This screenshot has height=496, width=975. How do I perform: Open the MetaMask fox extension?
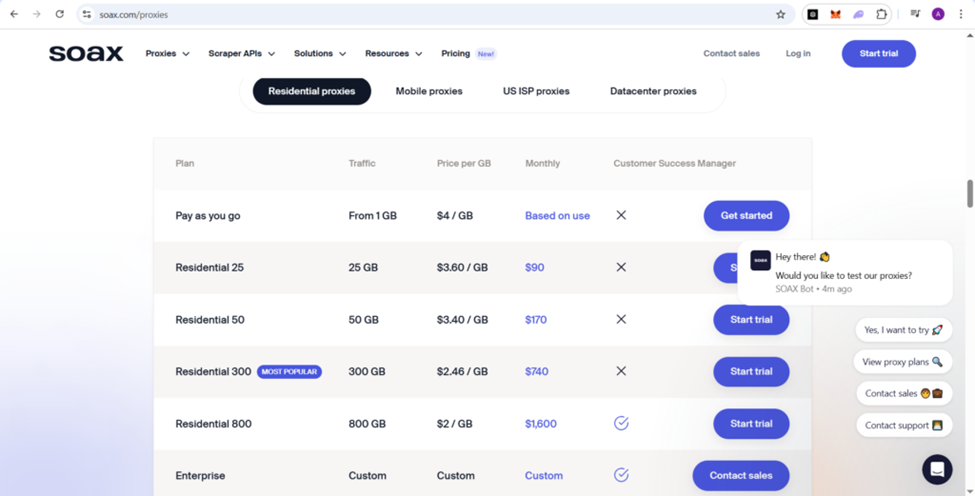(835, 14)
